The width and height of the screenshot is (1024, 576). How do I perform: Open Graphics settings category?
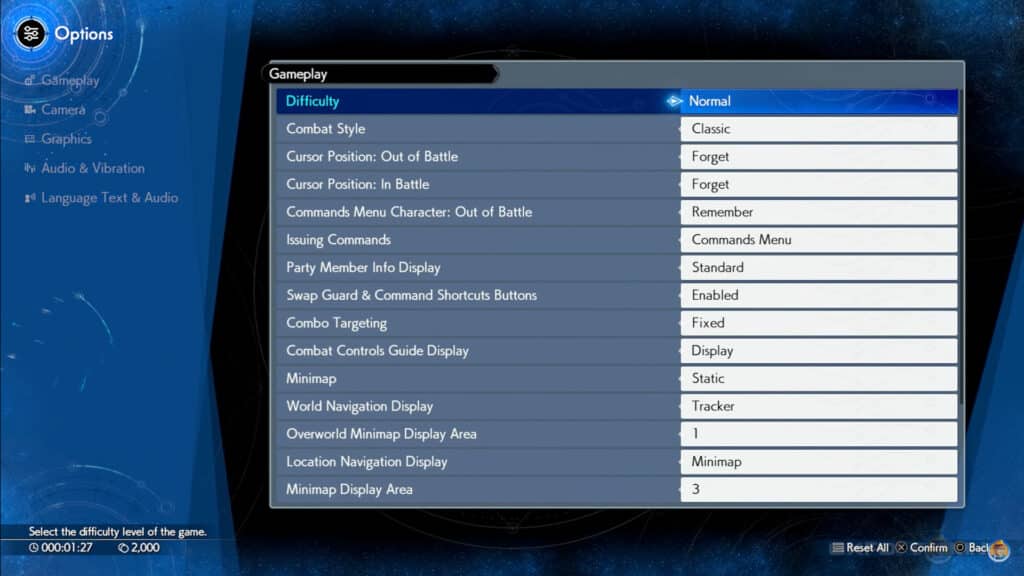[66, 138]
